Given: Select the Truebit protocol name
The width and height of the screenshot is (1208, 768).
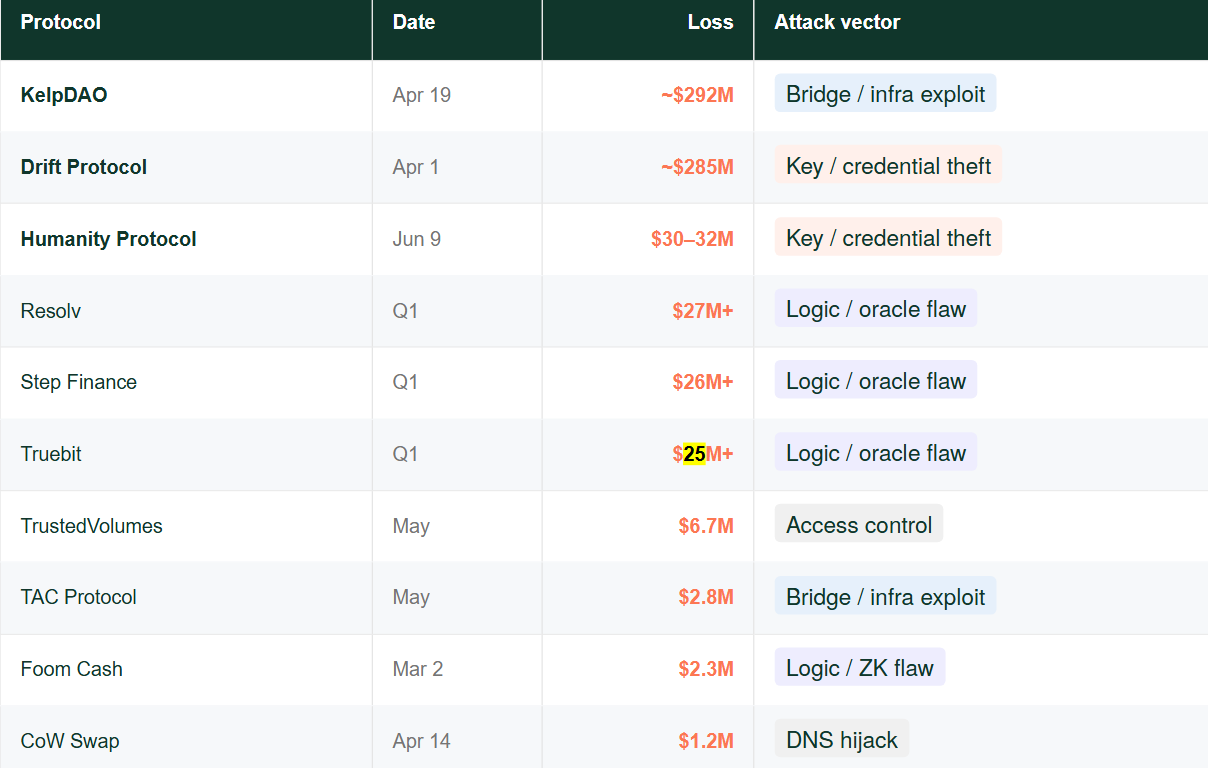Looking at the screenshot, I should [51, 454].
